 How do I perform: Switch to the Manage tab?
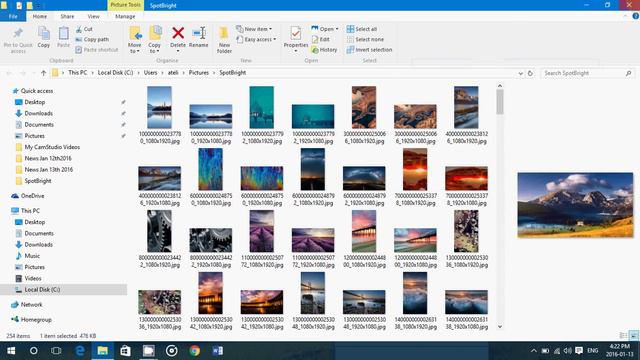coord(125,16)
